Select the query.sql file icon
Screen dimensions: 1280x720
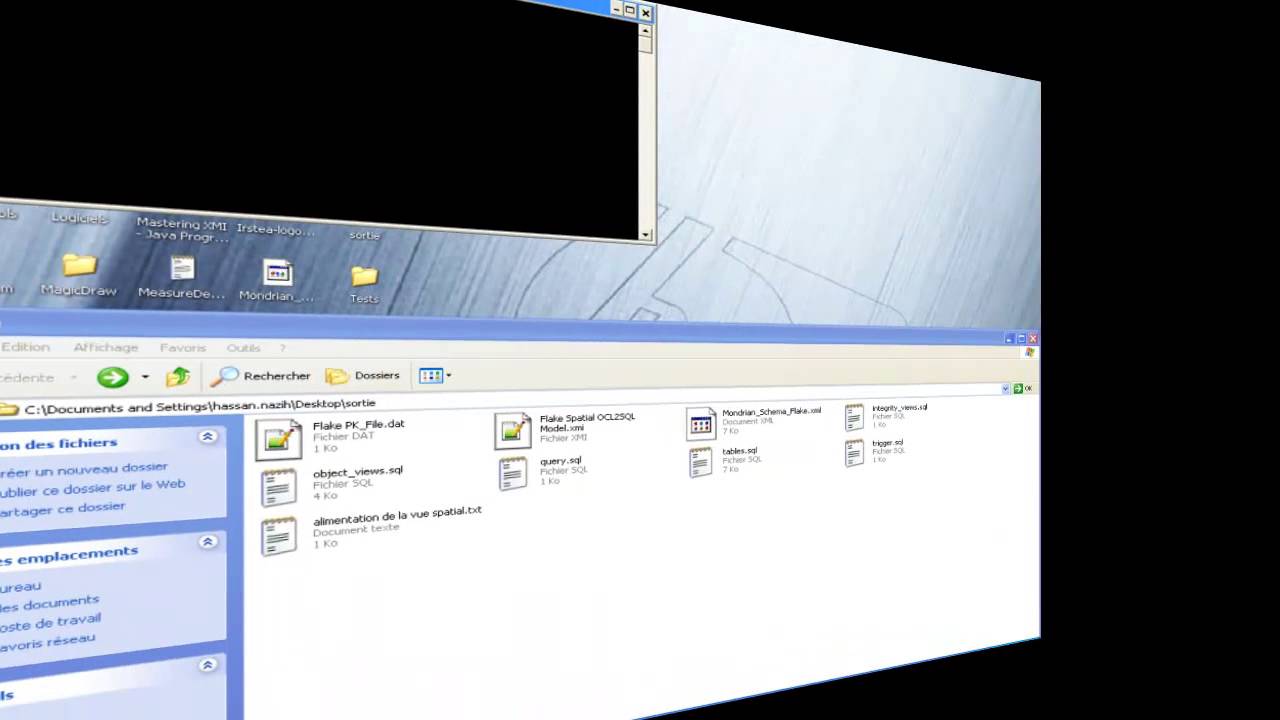[513, 473]
